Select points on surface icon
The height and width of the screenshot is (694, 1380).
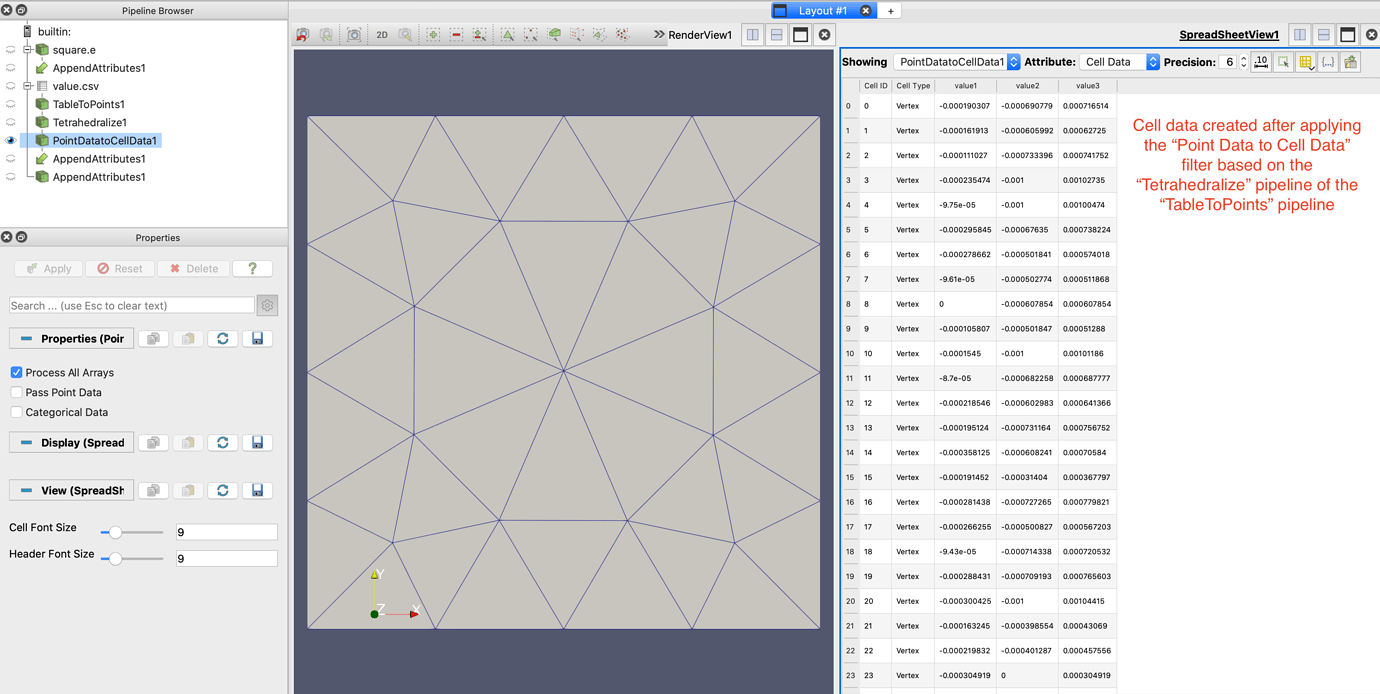click(x=530, y=35)
